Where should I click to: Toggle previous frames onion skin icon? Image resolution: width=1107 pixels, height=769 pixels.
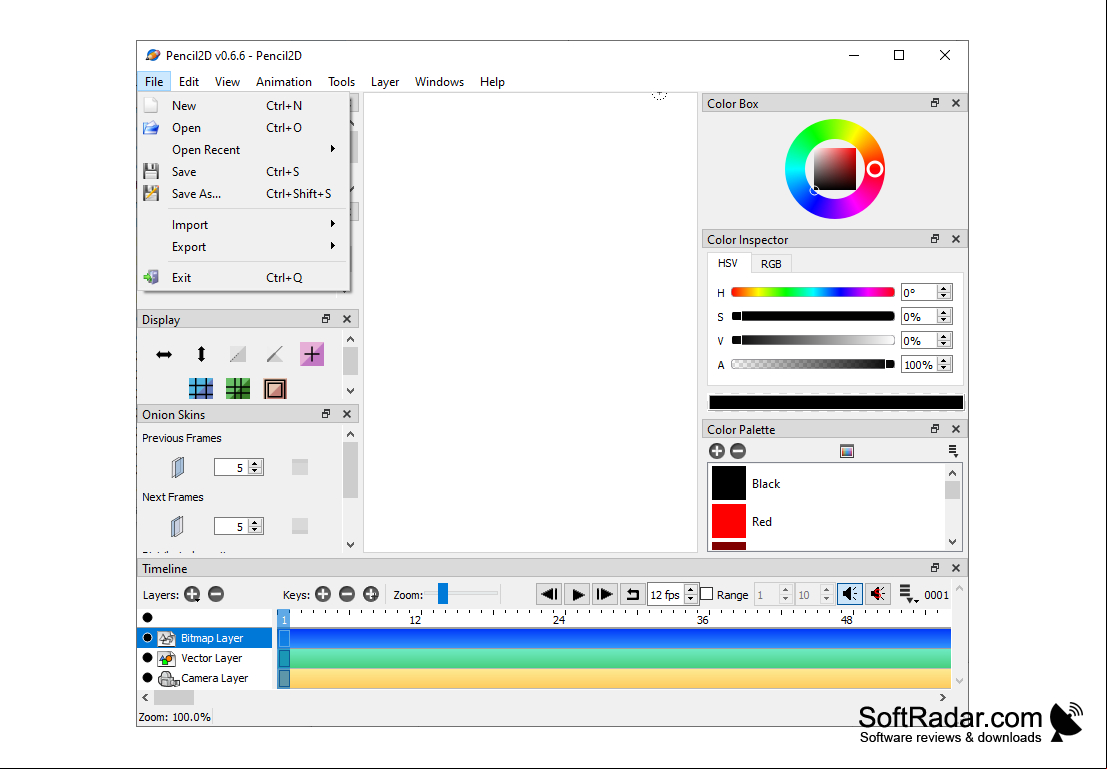point(178,467)
